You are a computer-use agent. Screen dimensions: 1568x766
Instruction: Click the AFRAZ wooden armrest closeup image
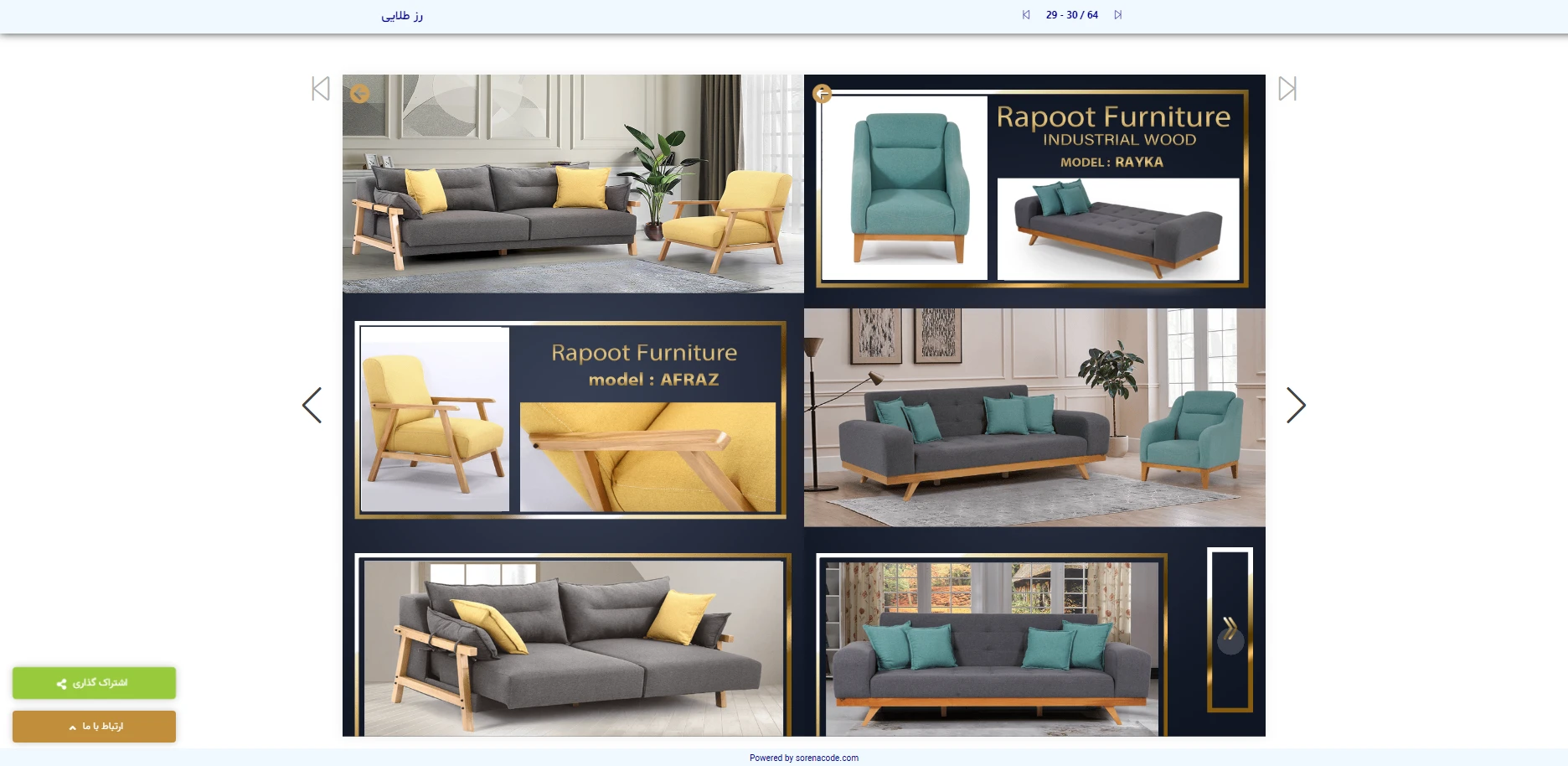647,457
